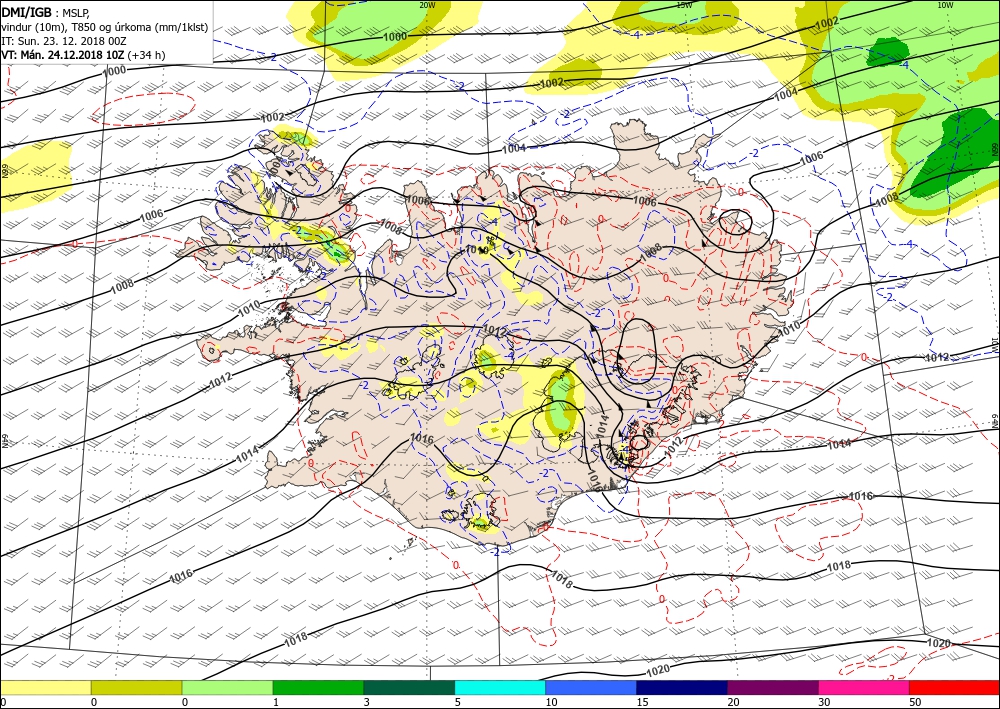Click the pink 30 mm legend swatch
Image resolution: width=1000 pixels, height=709 pixels.
pyautogui.click(x=864, y=687)
